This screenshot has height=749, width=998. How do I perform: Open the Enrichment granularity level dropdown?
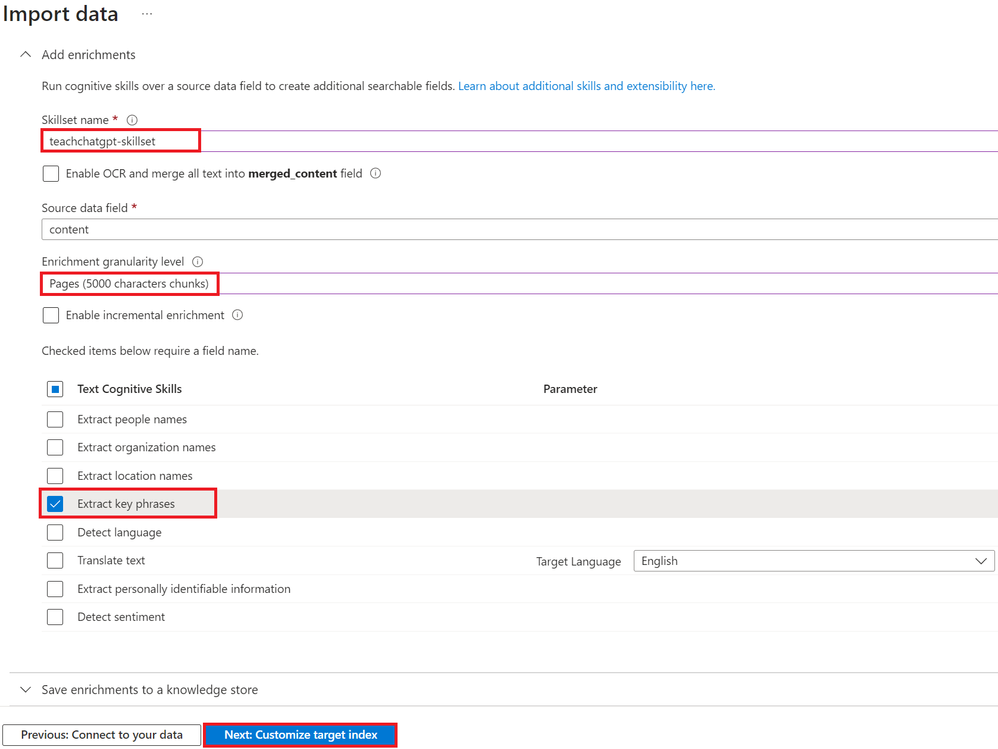pos(519,284)
